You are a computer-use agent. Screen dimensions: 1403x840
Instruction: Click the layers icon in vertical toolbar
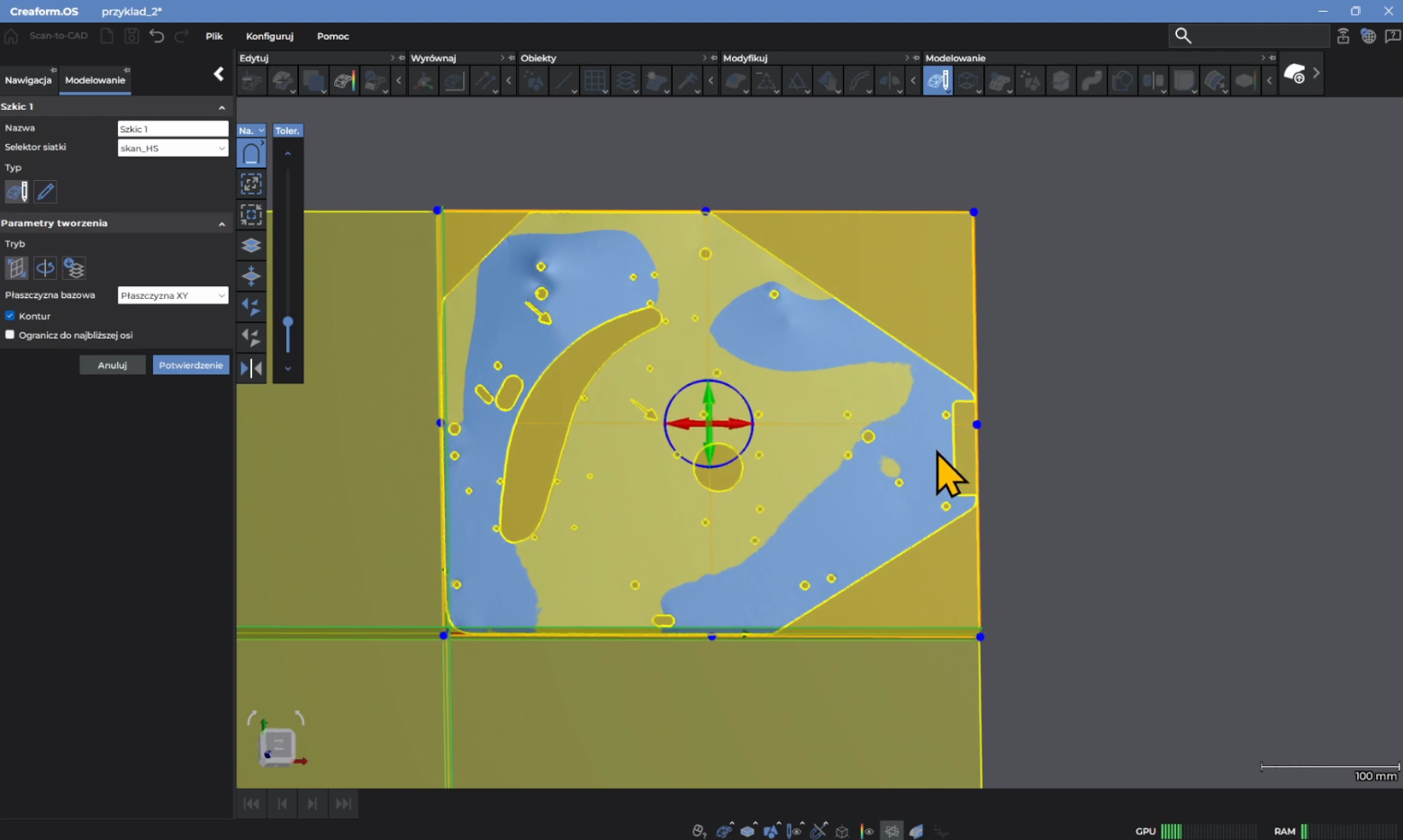pyautogui.click(x=251, y=245)
